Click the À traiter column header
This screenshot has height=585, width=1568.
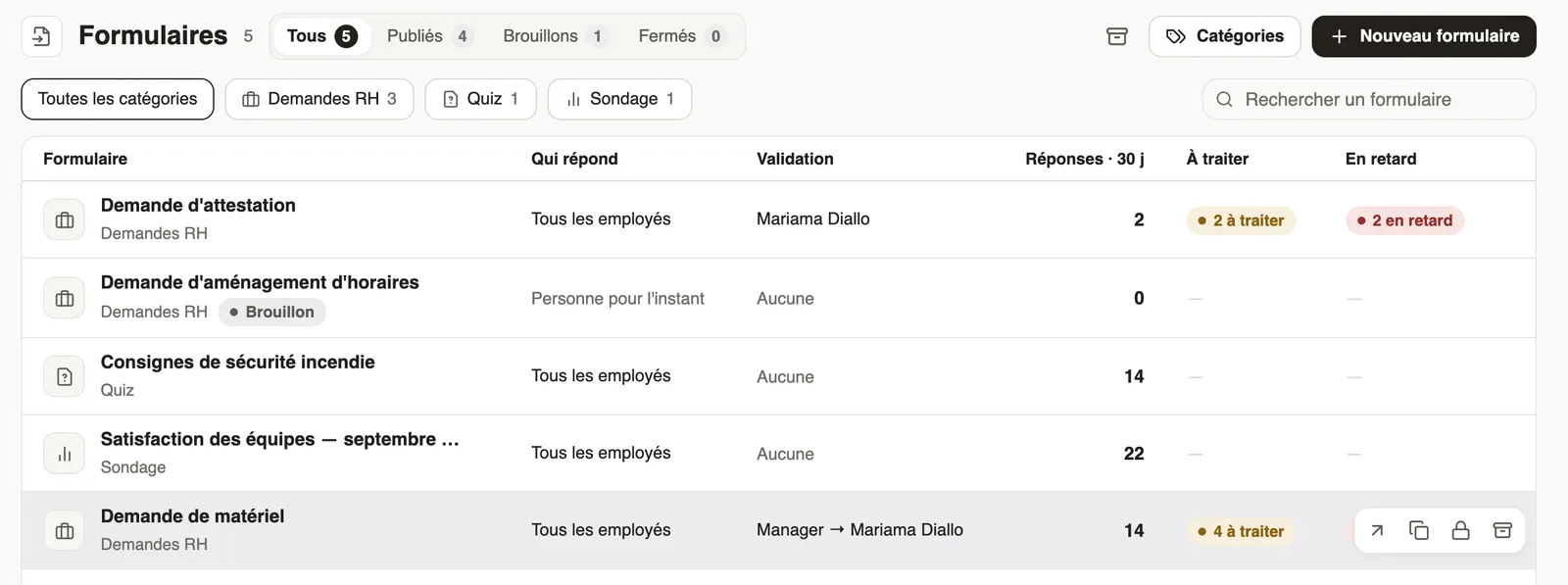(x=1217, y=159)
